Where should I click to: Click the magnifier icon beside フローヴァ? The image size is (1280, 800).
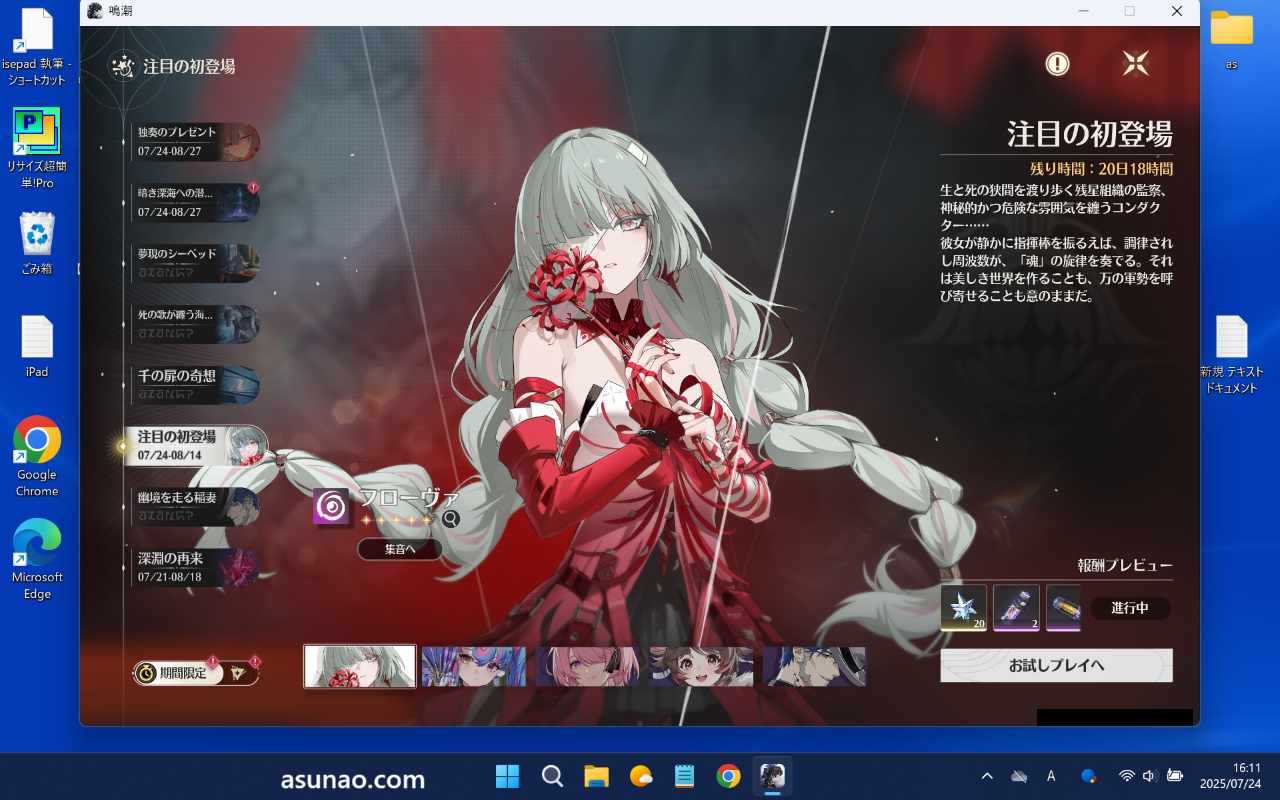click(x=451, y=518)
